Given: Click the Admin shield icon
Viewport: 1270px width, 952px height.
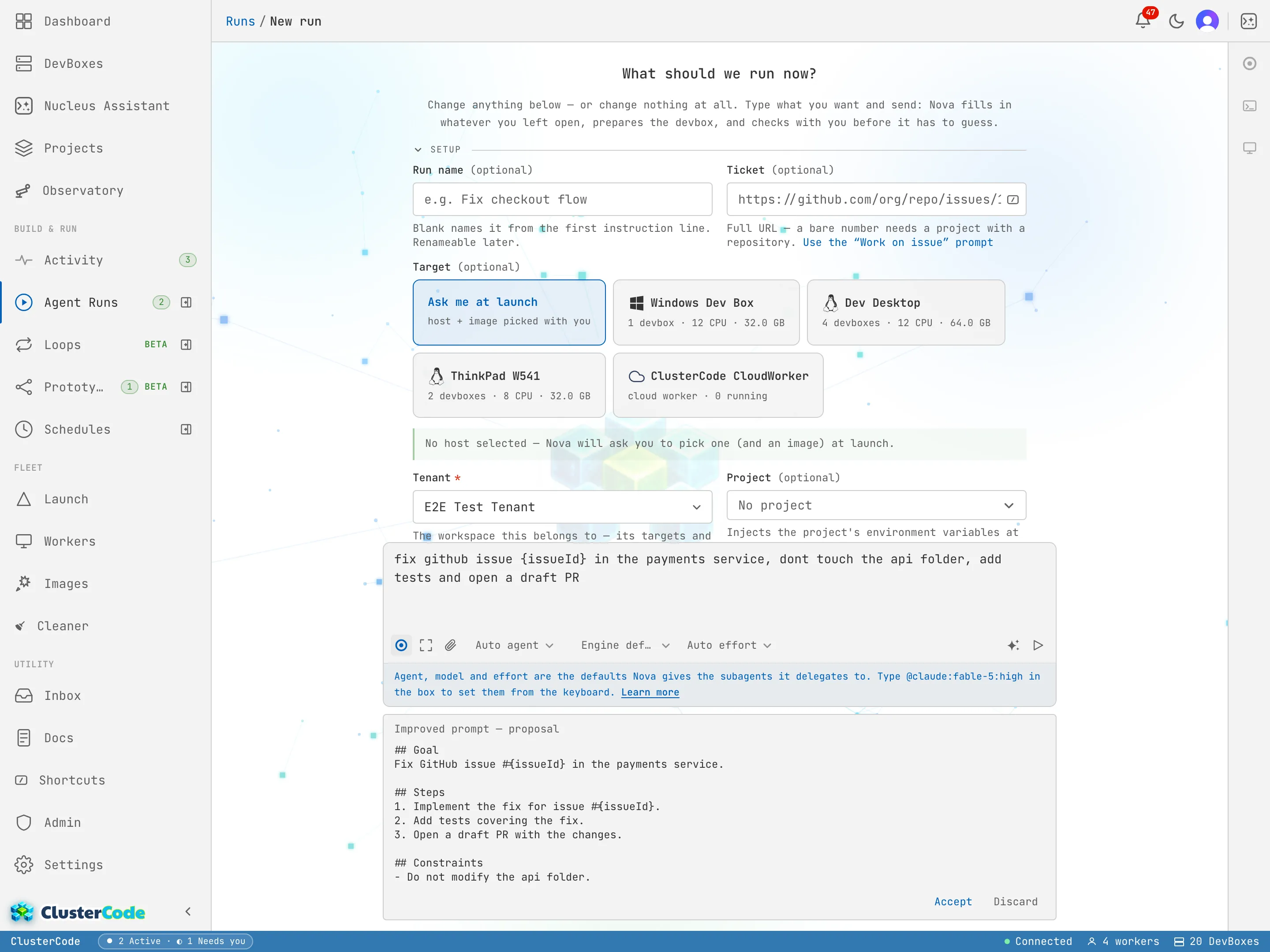Looking at the screenshot, I should tap(23, 823).
